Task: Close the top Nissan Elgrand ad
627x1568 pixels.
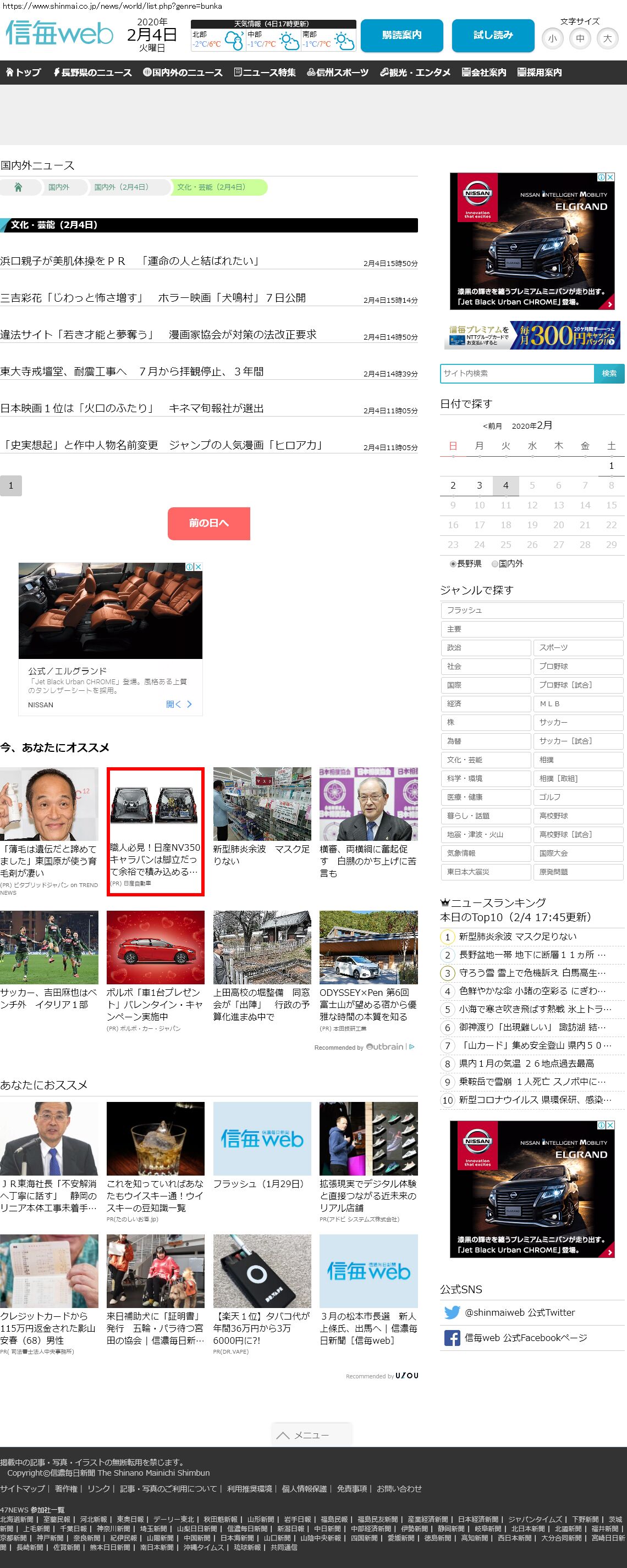Action: [x=610, y=177]
